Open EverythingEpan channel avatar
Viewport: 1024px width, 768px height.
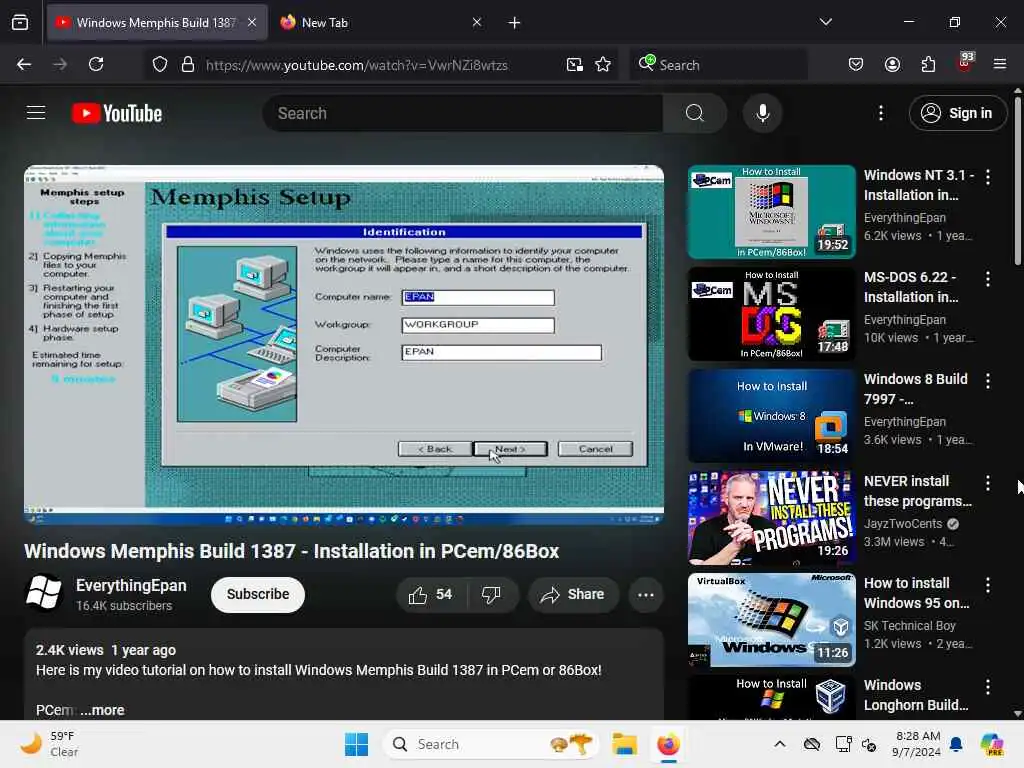coord(44,592)
